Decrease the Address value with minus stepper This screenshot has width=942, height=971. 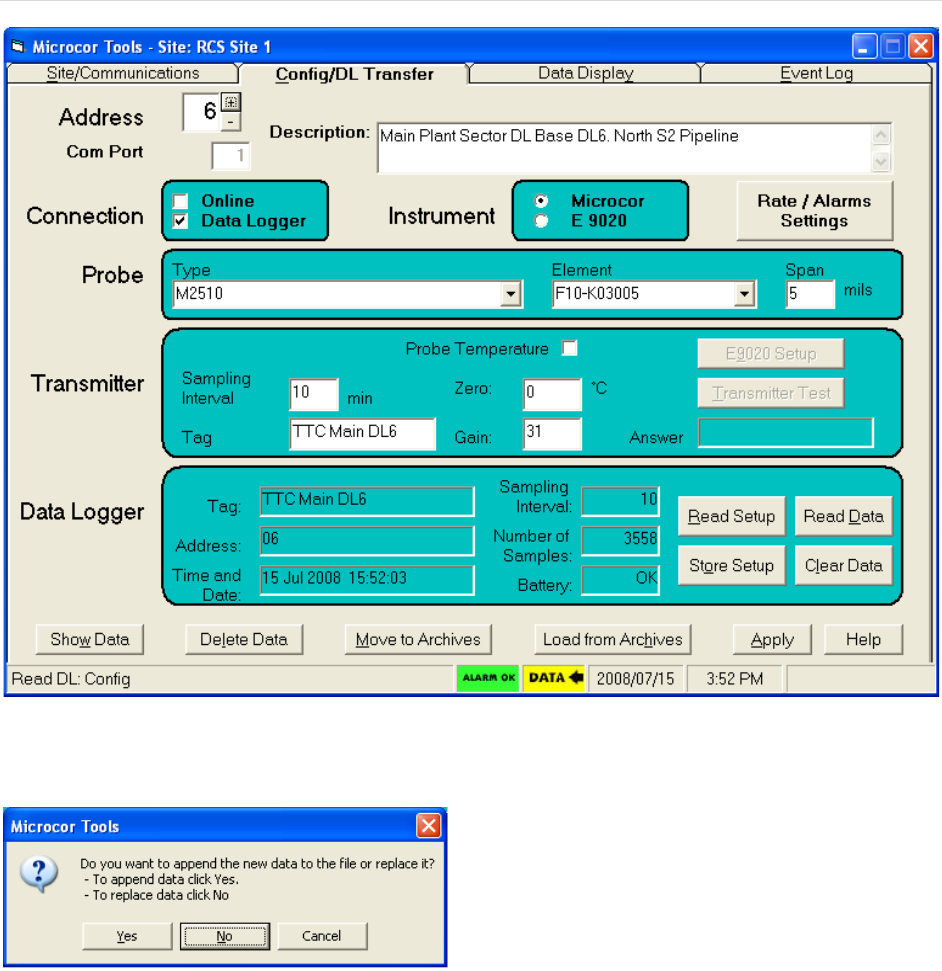(x=231, y=122)
